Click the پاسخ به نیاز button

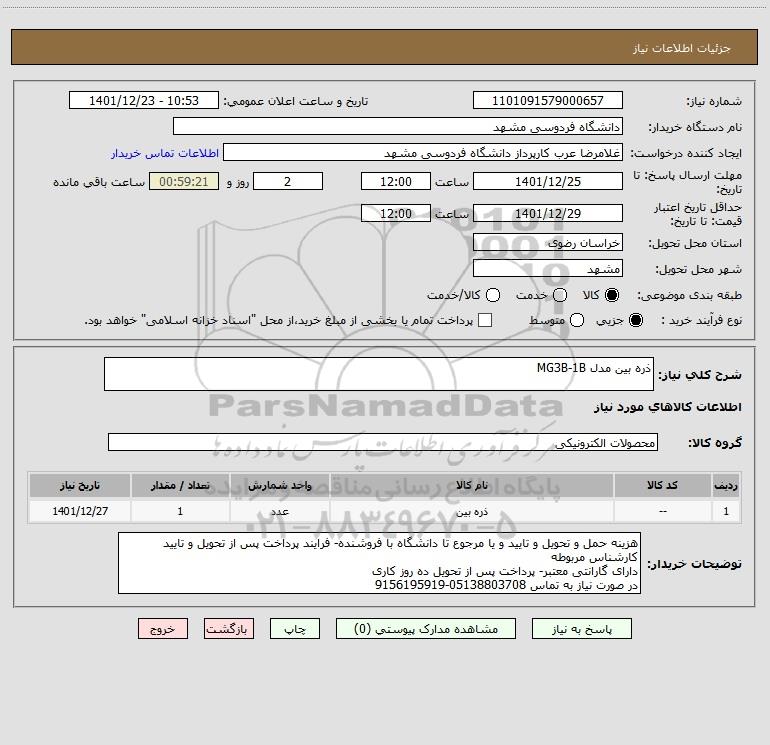click(581, 629)
